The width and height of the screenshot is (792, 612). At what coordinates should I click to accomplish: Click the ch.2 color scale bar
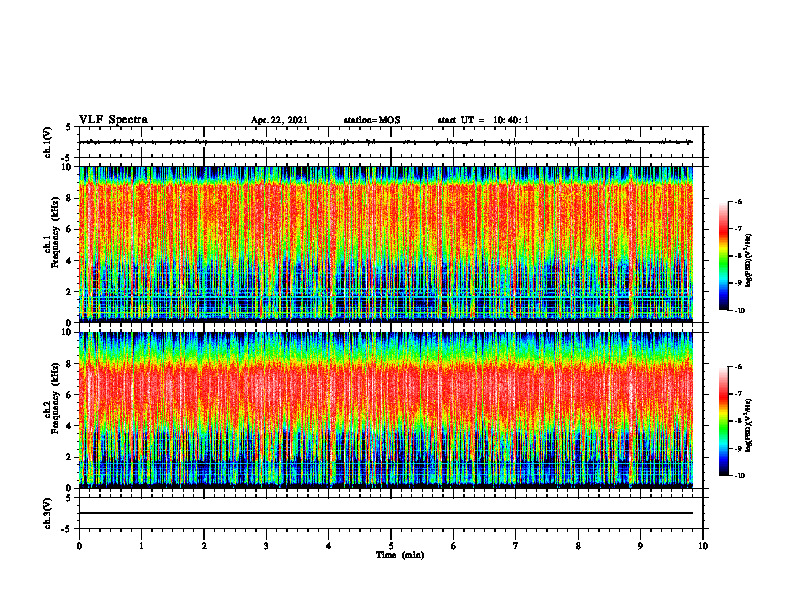(723, 421)
